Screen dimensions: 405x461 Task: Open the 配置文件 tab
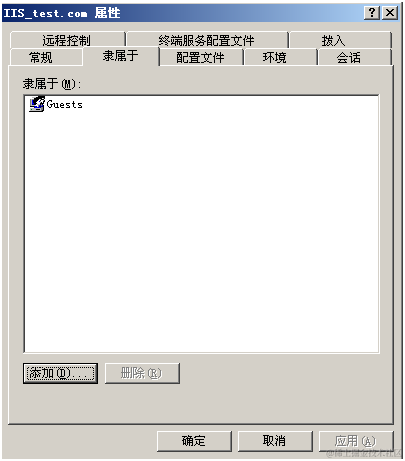pos(201,57)
